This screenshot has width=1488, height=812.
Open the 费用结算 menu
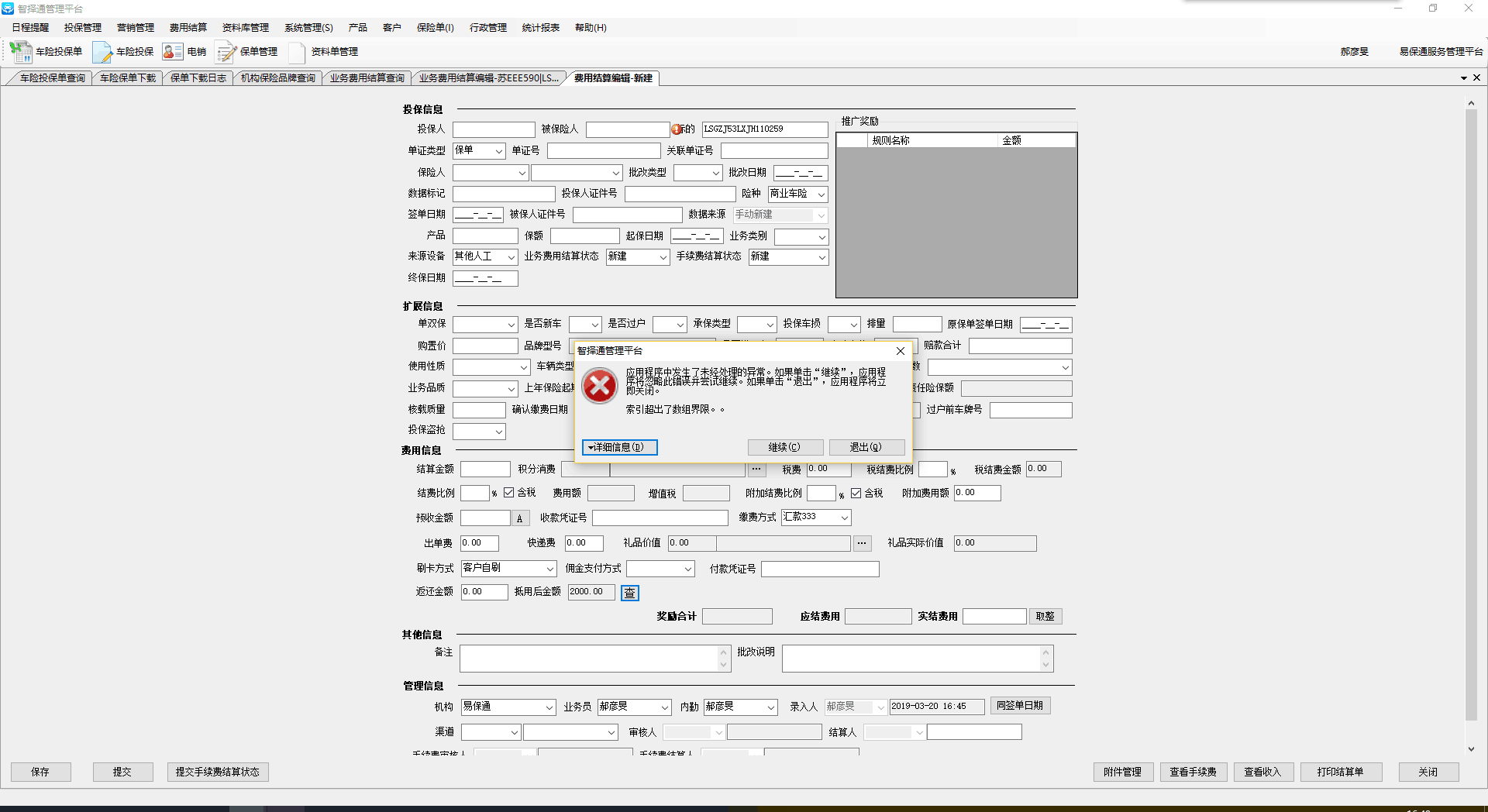pos(188,28)
